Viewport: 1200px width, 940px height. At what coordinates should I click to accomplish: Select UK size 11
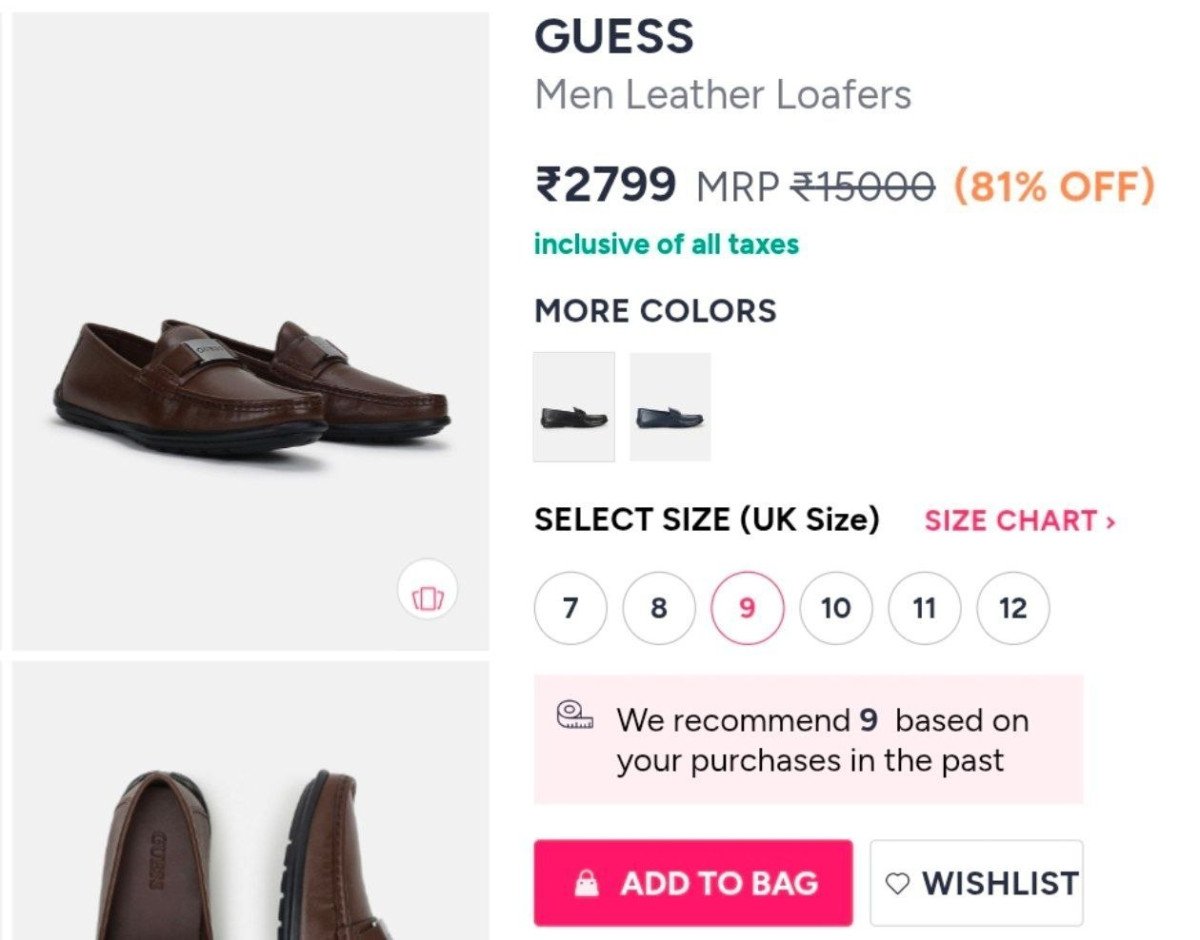924,607
